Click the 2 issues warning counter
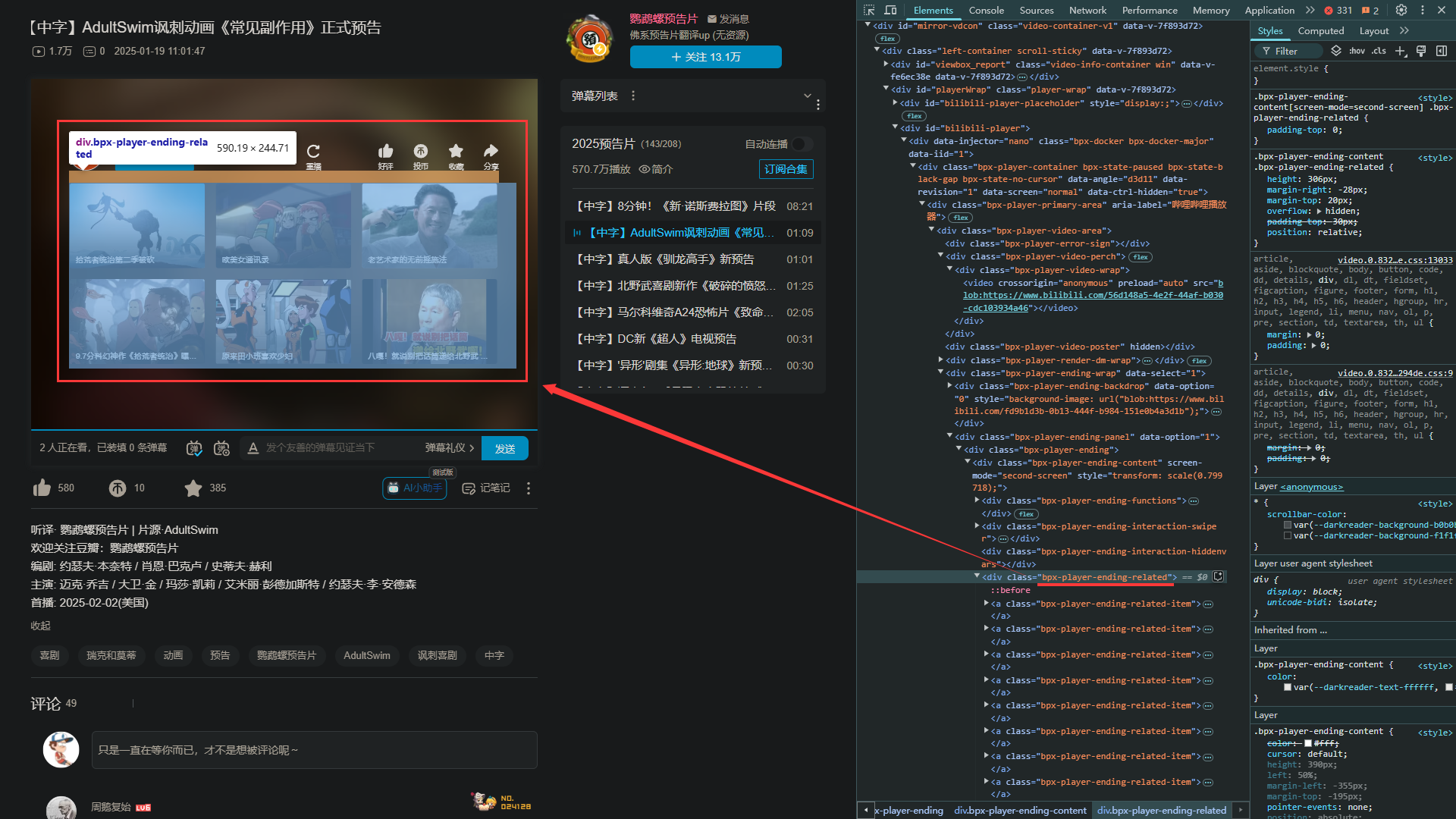 pyautogui.click(x=1371, y=10)
